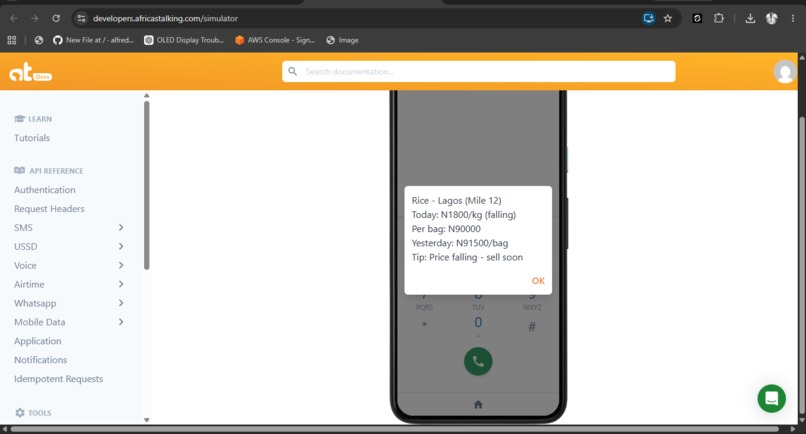The width and height of the screenshot is (806, 434).
Task: Open the Image bookmark
Action: (342, 40)
